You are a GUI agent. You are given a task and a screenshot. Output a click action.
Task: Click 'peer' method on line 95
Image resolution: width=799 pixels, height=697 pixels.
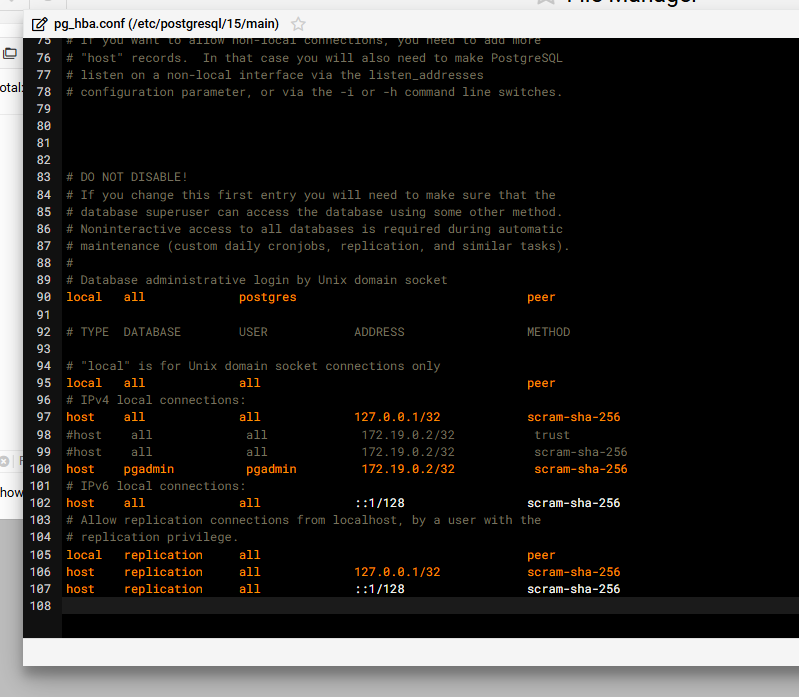541,383
